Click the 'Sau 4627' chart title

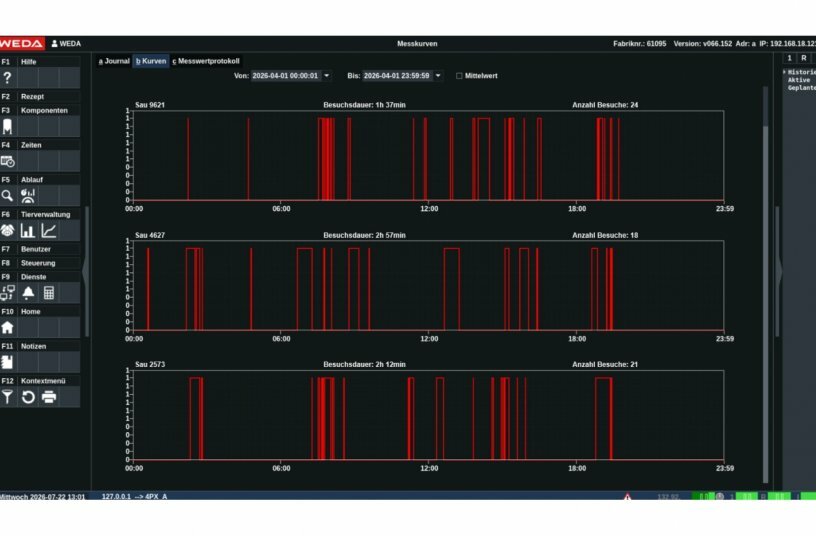tap(150, 235)
